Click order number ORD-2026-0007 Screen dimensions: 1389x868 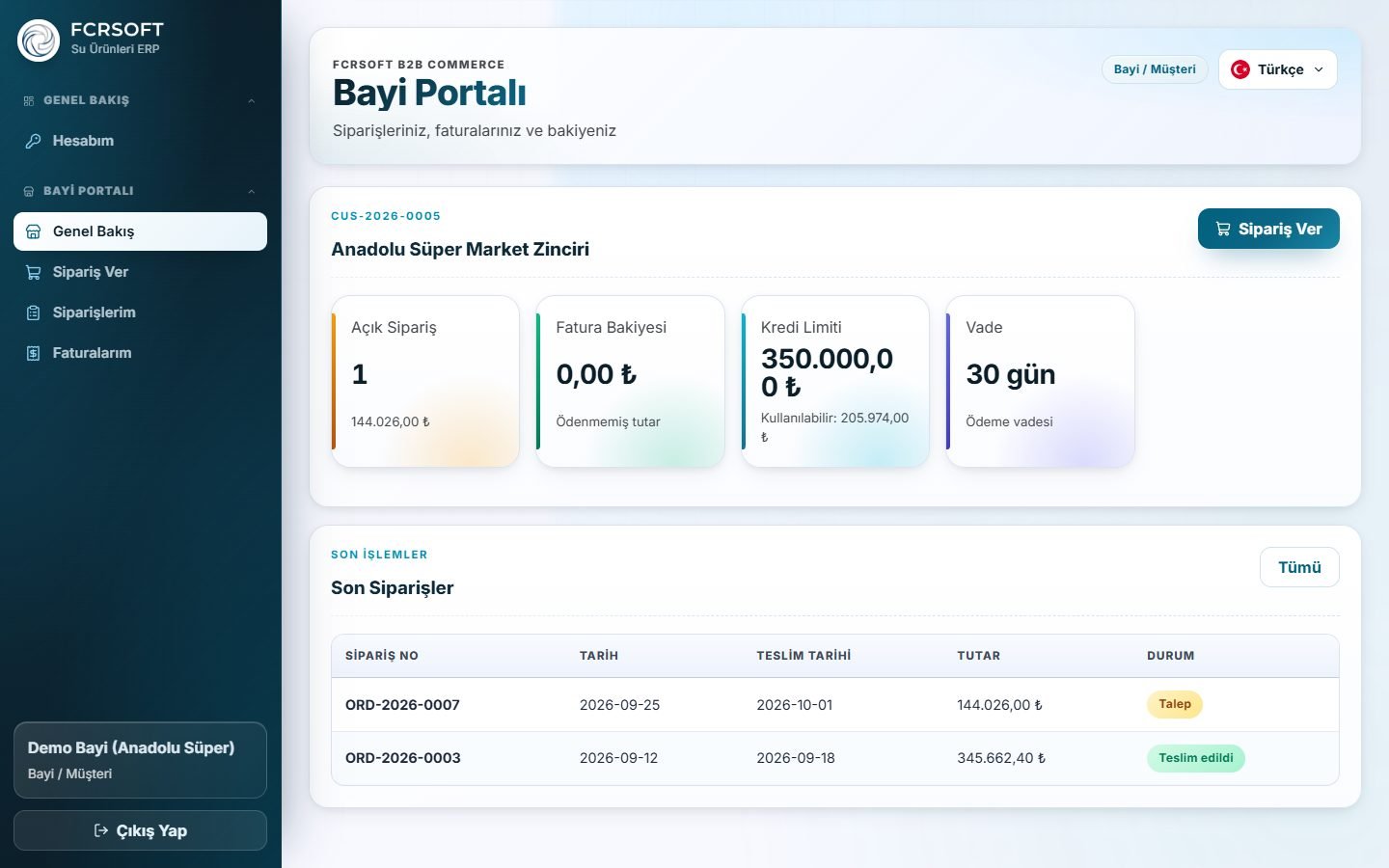tap(402, 705)
